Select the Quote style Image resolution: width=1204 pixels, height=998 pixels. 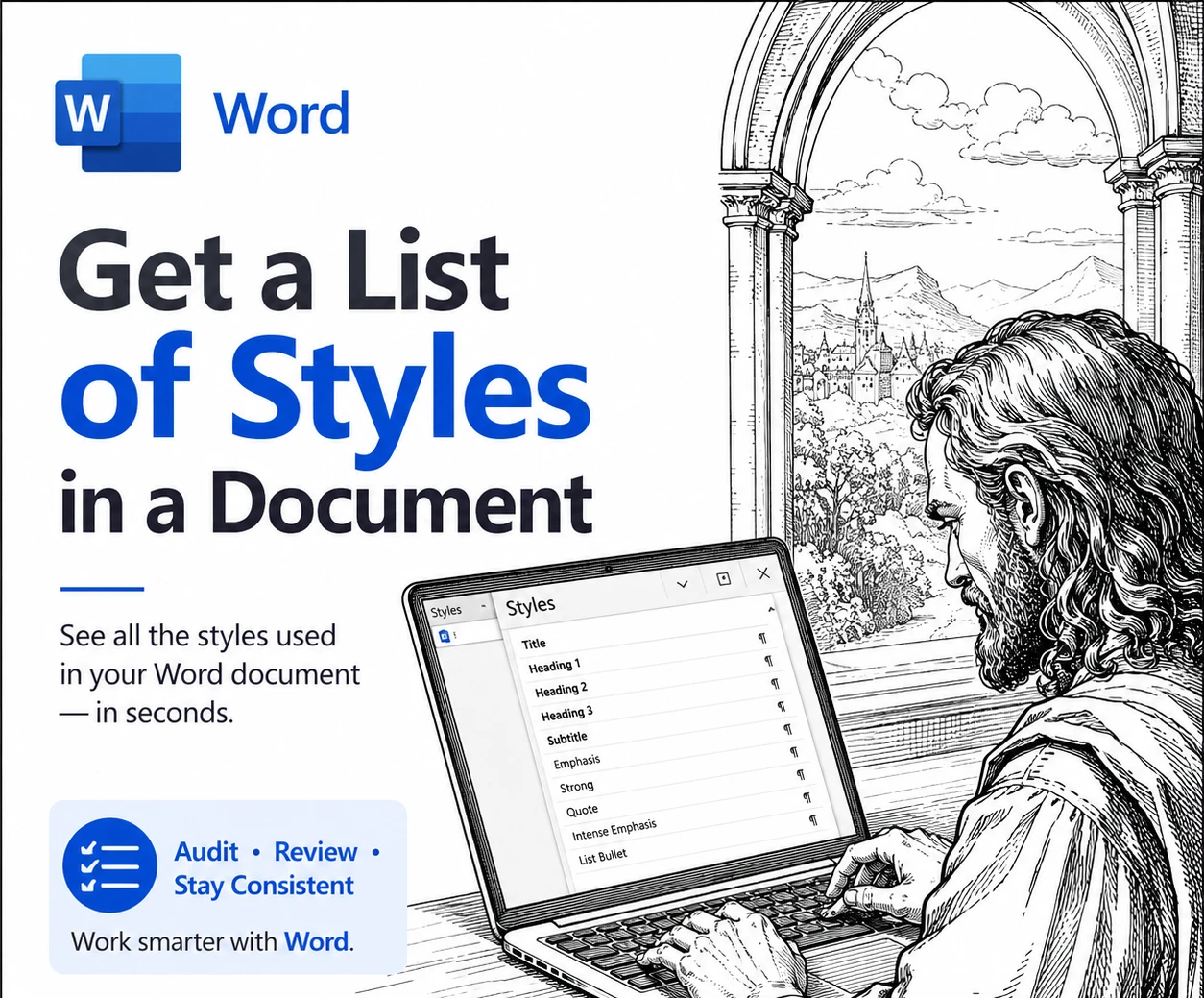(582, 811)
